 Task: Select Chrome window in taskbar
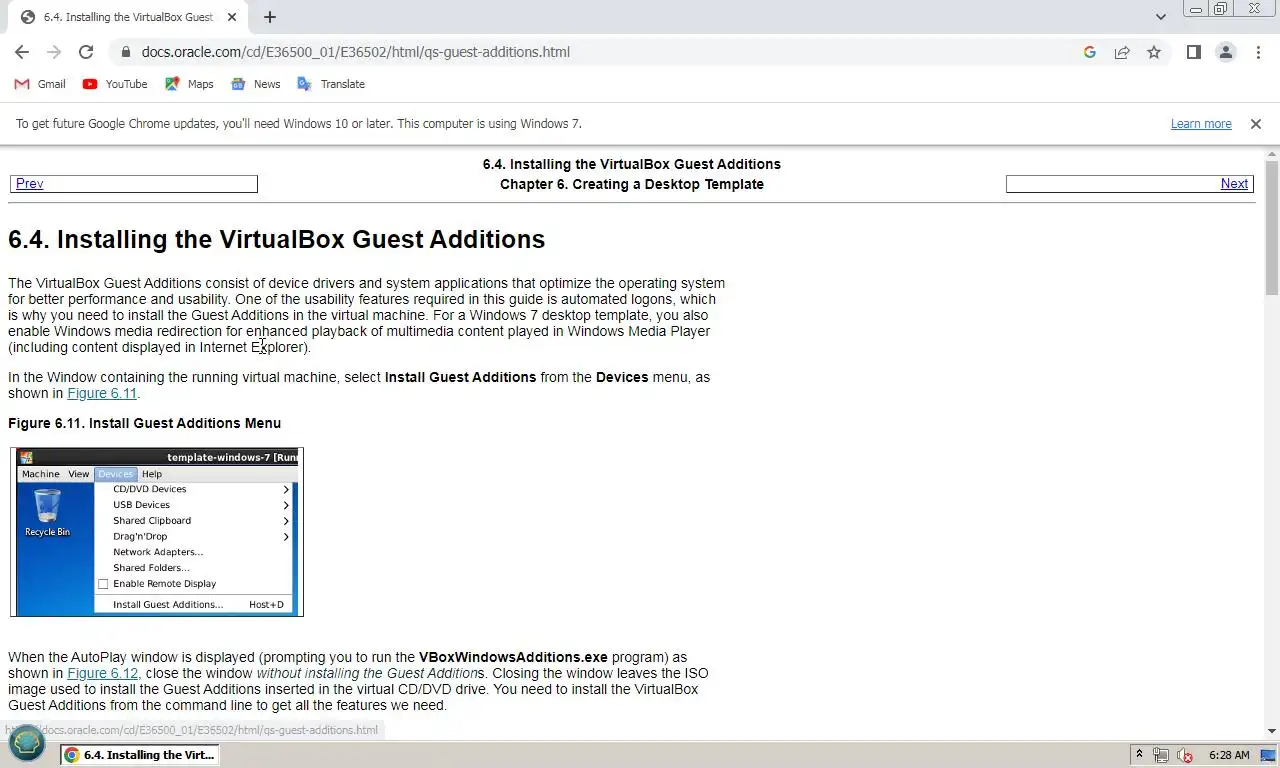coord(139,755)
